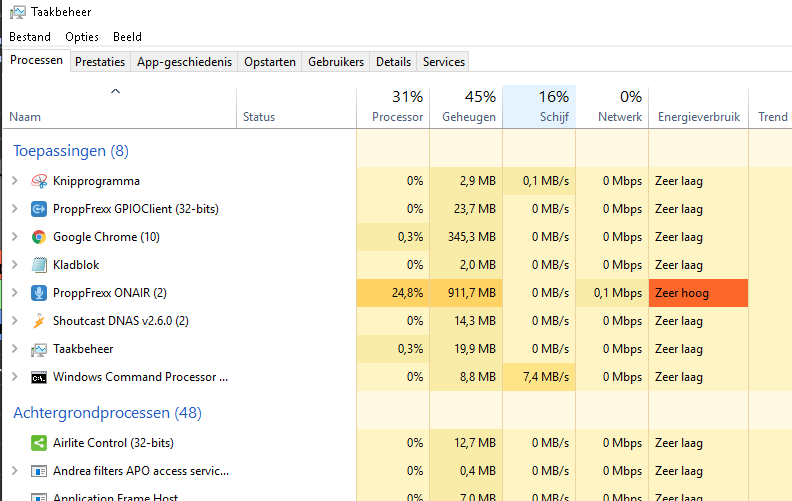Click the Taakbeheer title bar icon

coord(18,12)
